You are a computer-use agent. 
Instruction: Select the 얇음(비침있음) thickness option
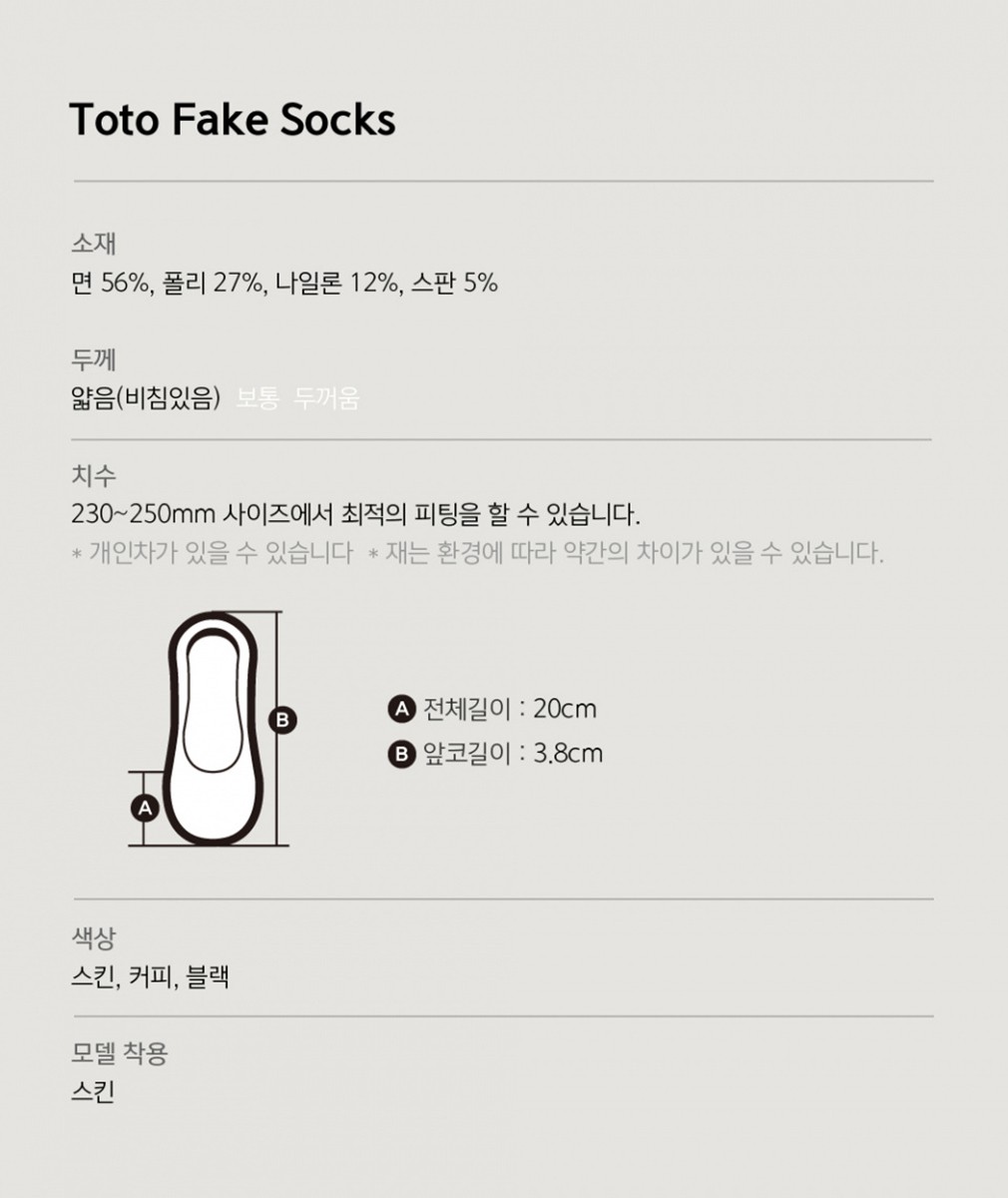146,399
